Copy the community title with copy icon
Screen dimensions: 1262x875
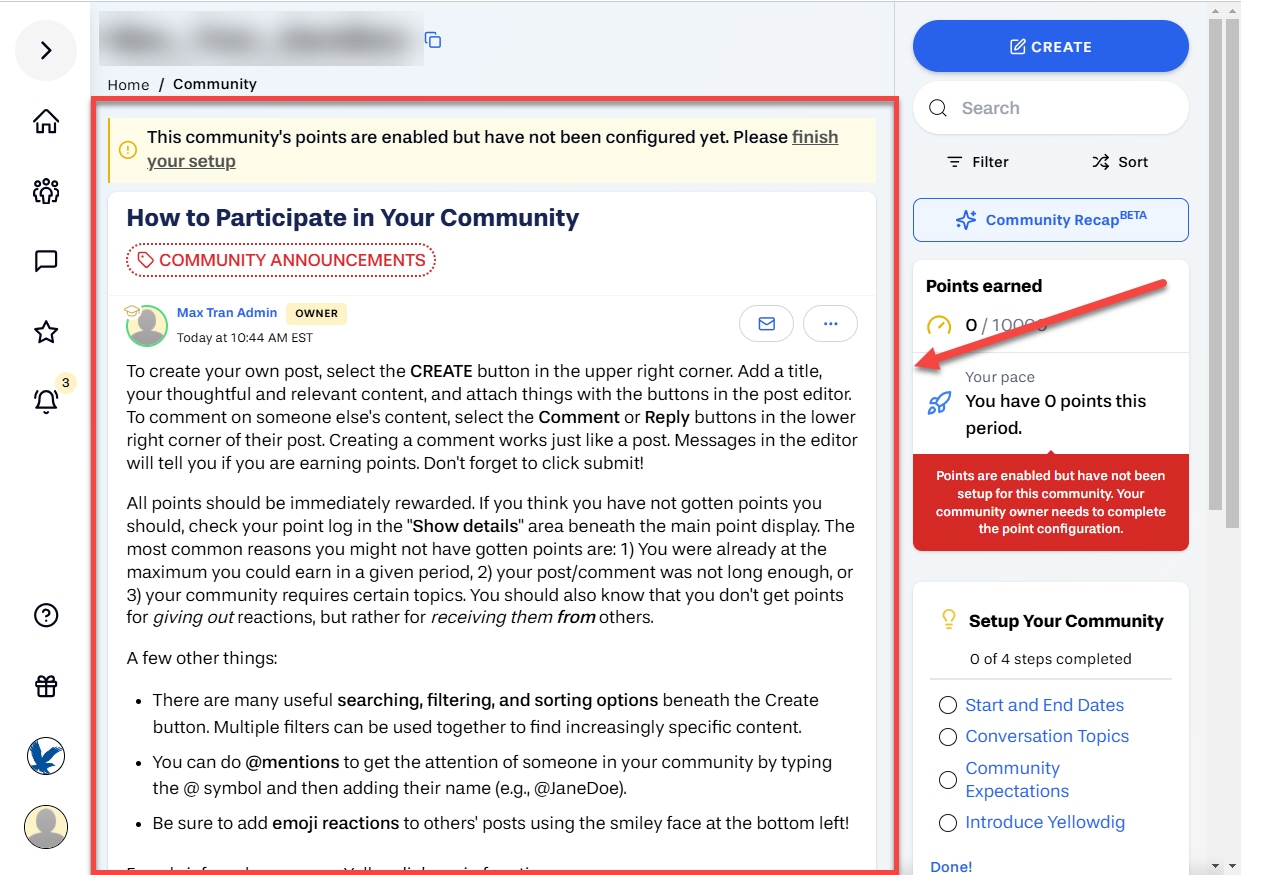(x=433, y=40)
